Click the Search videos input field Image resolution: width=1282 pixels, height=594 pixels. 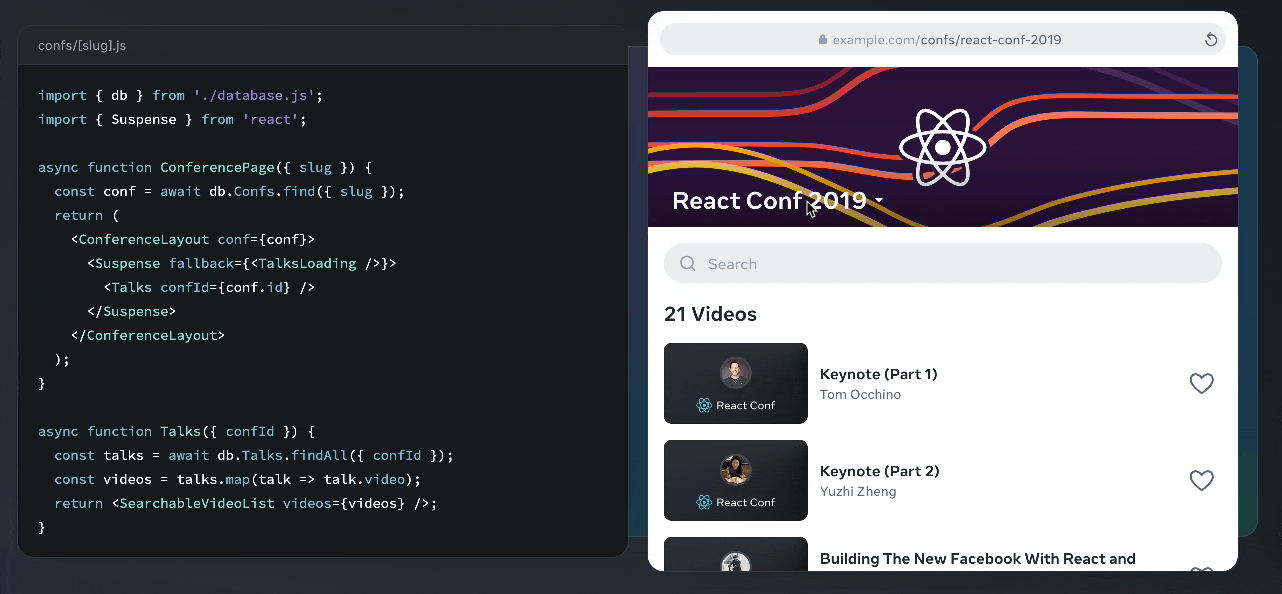pyautogui.click(x=943, y=264)
